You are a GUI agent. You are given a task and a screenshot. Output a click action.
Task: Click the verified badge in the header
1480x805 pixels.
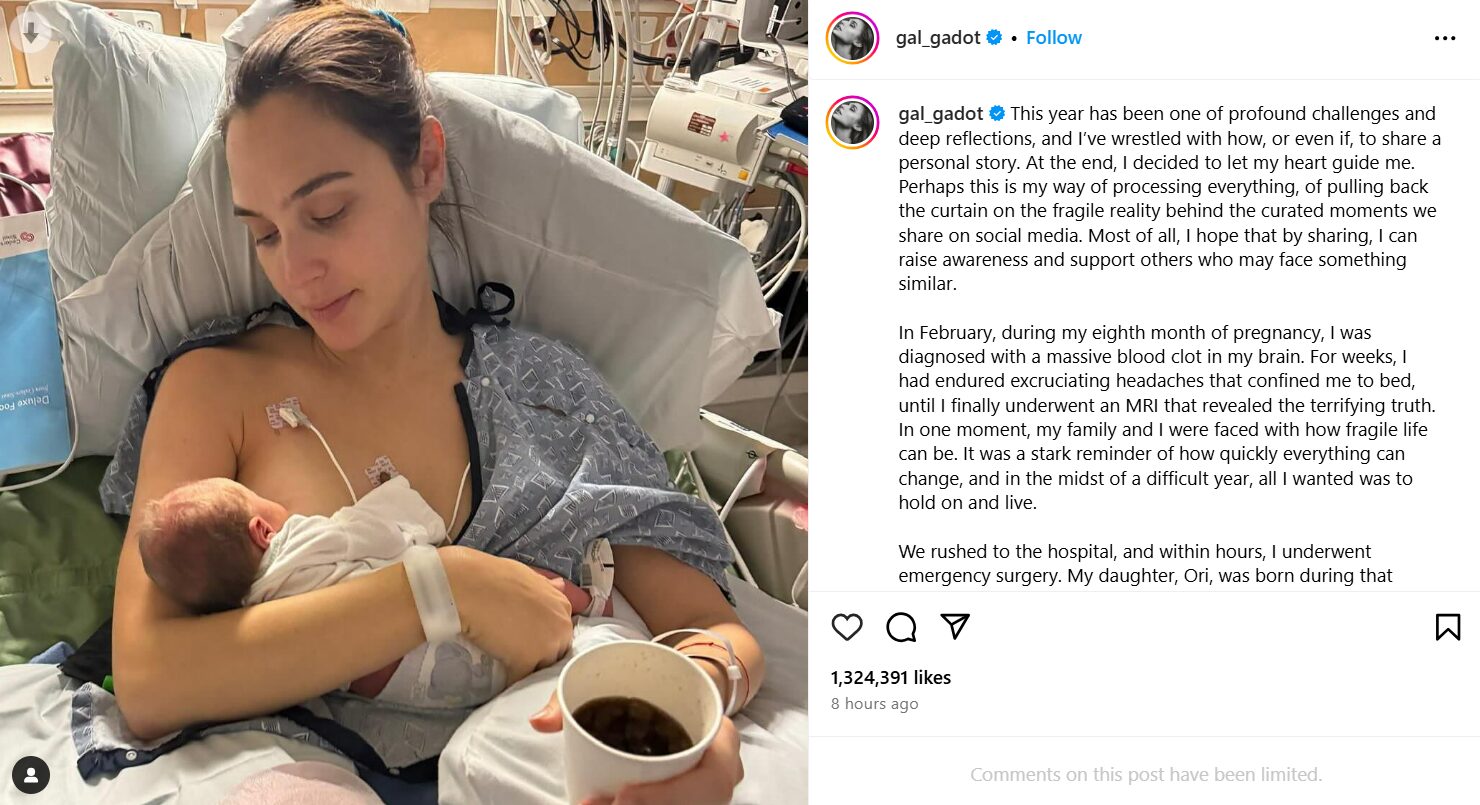coord(995,38)
